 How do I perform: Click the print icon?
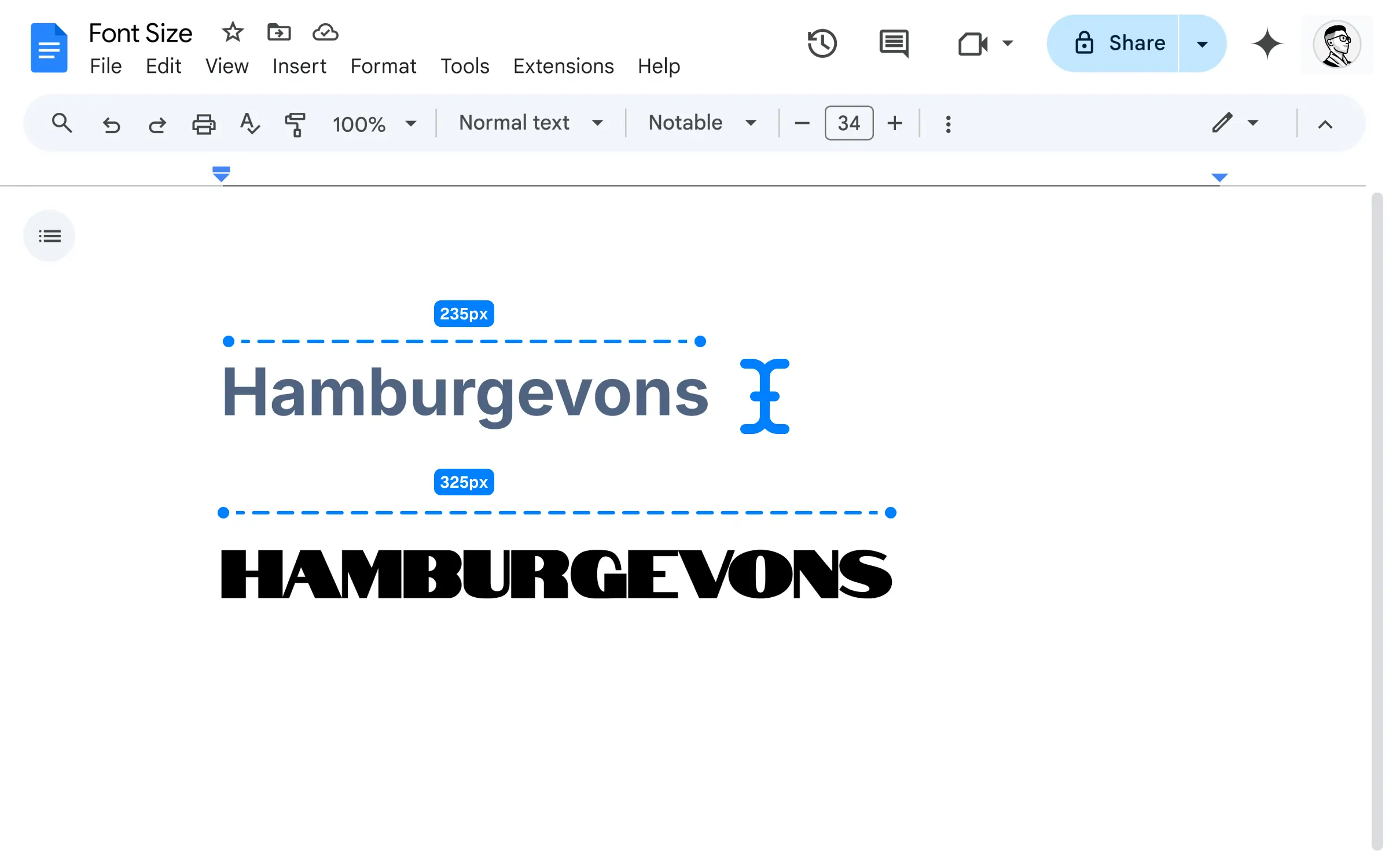pyautogui.click(x=203, y=122)
